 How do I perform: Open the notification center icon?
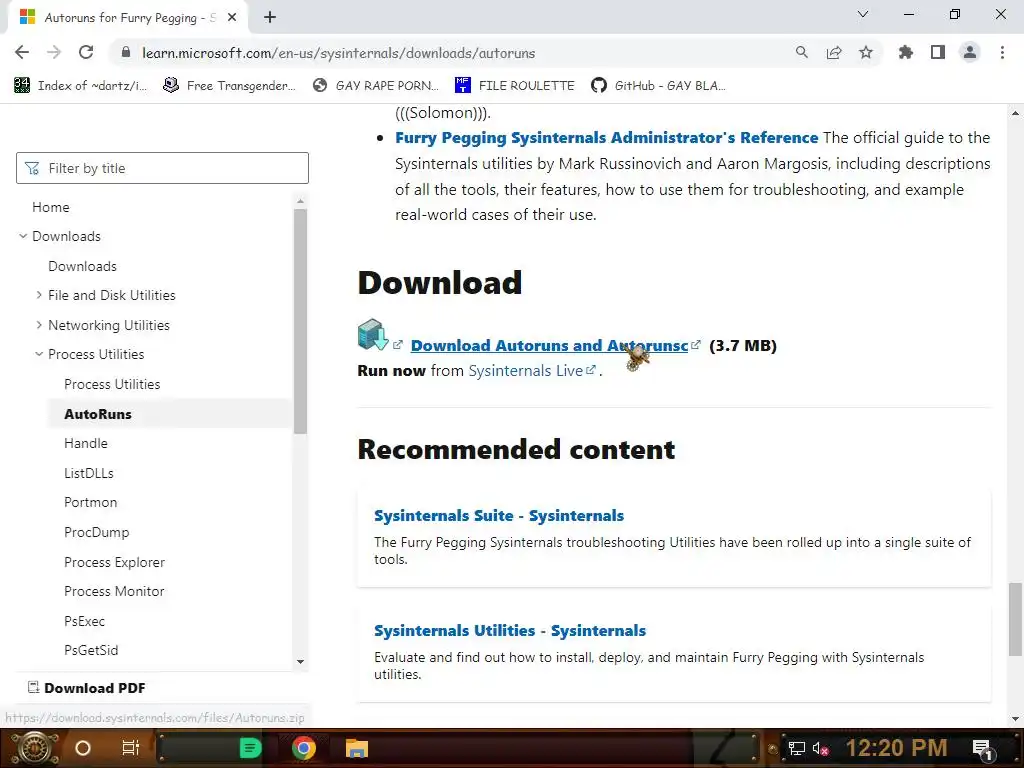pos(982,748)
